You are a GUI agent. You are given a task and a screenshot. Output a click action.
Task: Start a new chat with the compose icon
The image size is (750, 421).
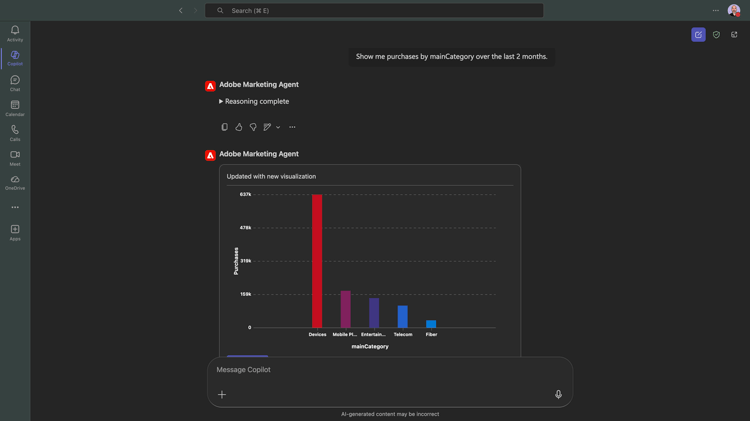pos(698,34)
